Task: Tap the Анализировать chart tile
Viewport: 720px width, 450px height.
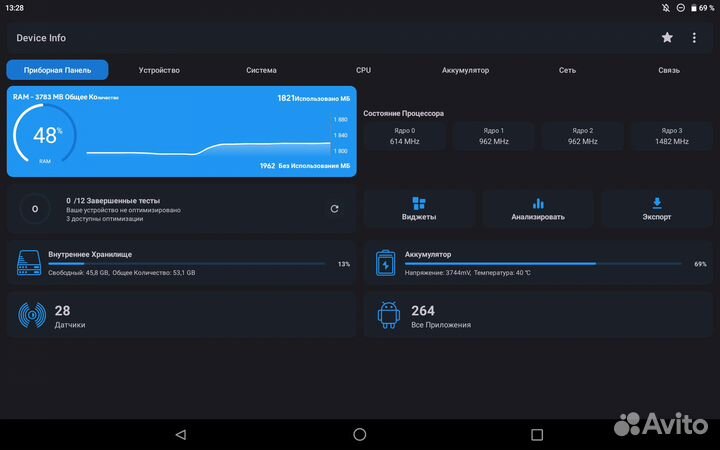Action: 538,208
